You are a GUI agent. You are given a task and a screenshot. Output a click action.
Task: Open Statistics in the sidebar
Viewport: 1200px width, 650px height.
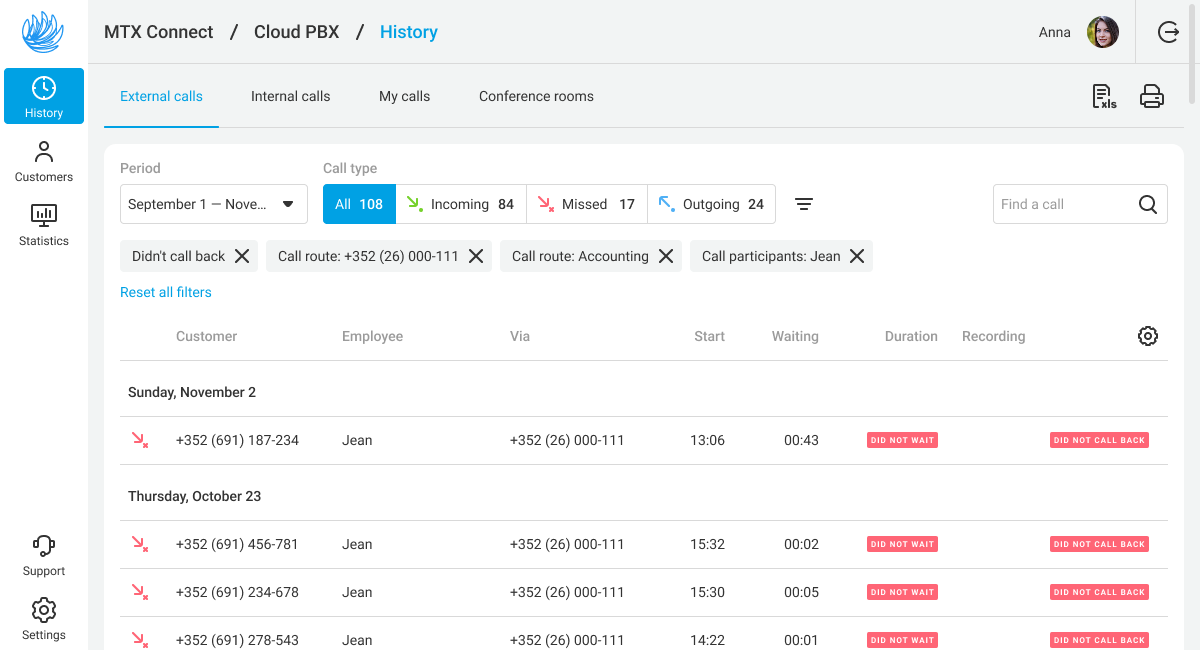[x=44, y=225]
